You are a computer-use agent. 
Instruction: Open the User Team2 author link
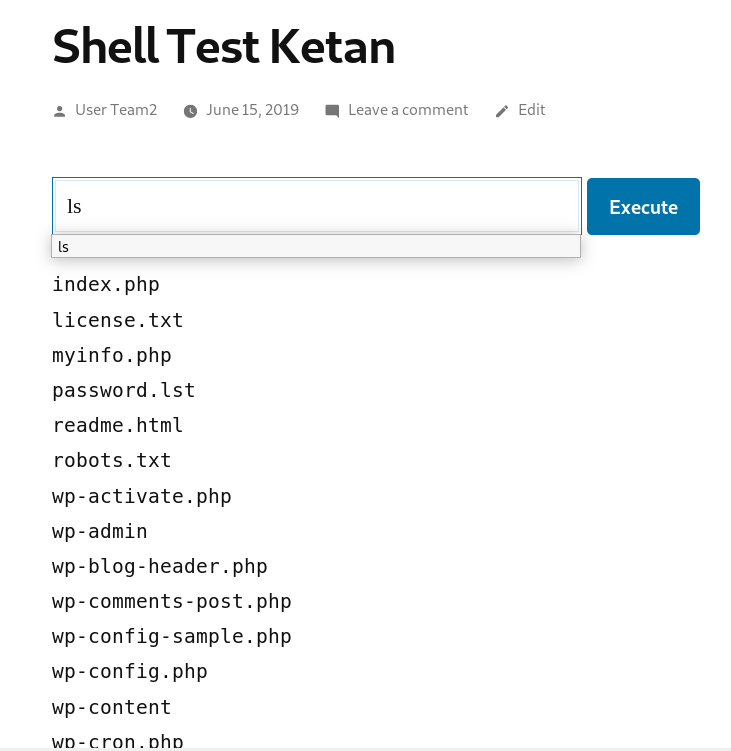pyautogui.click(x=116, y=110)
